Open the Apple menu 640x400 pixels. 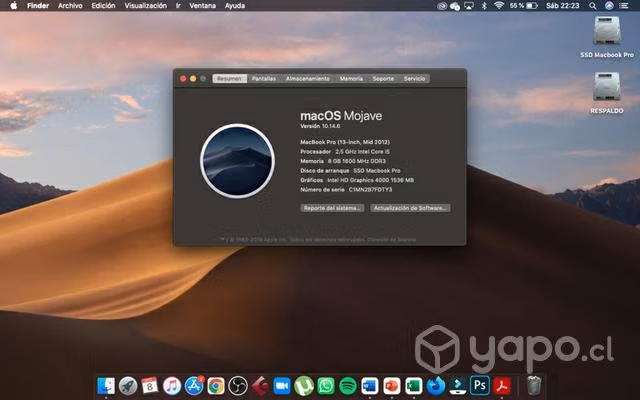coord(13,6)
